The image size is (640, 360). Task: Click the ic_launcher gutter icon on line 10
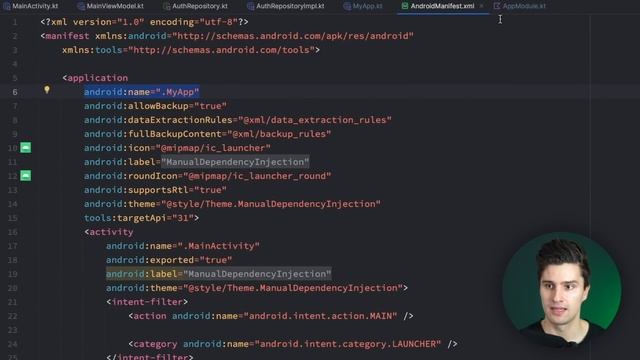[x=26, y=147]
